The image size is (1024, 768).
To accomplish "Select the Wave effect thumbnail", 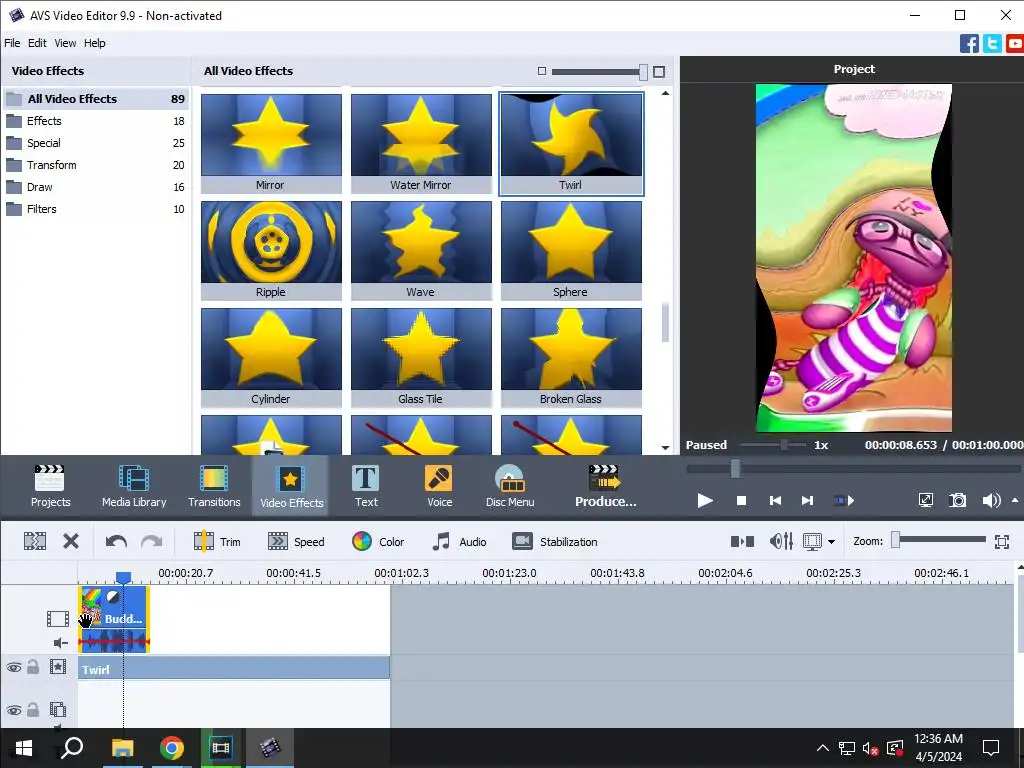I will point(421,251).
